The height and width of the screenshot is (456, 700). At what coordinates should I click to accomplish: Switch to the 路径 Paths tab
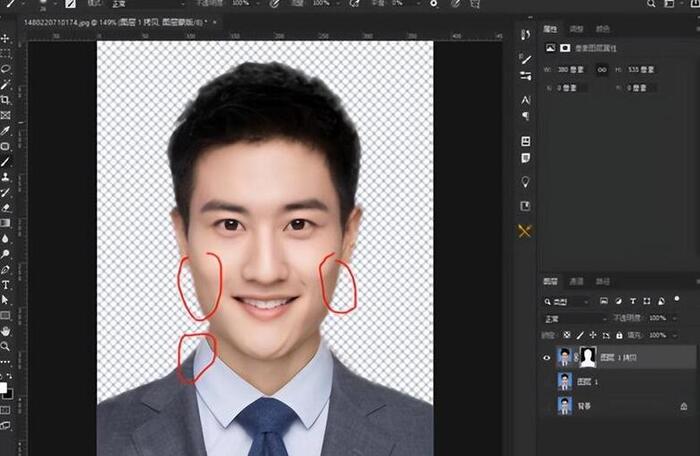[x=603, y=281]
